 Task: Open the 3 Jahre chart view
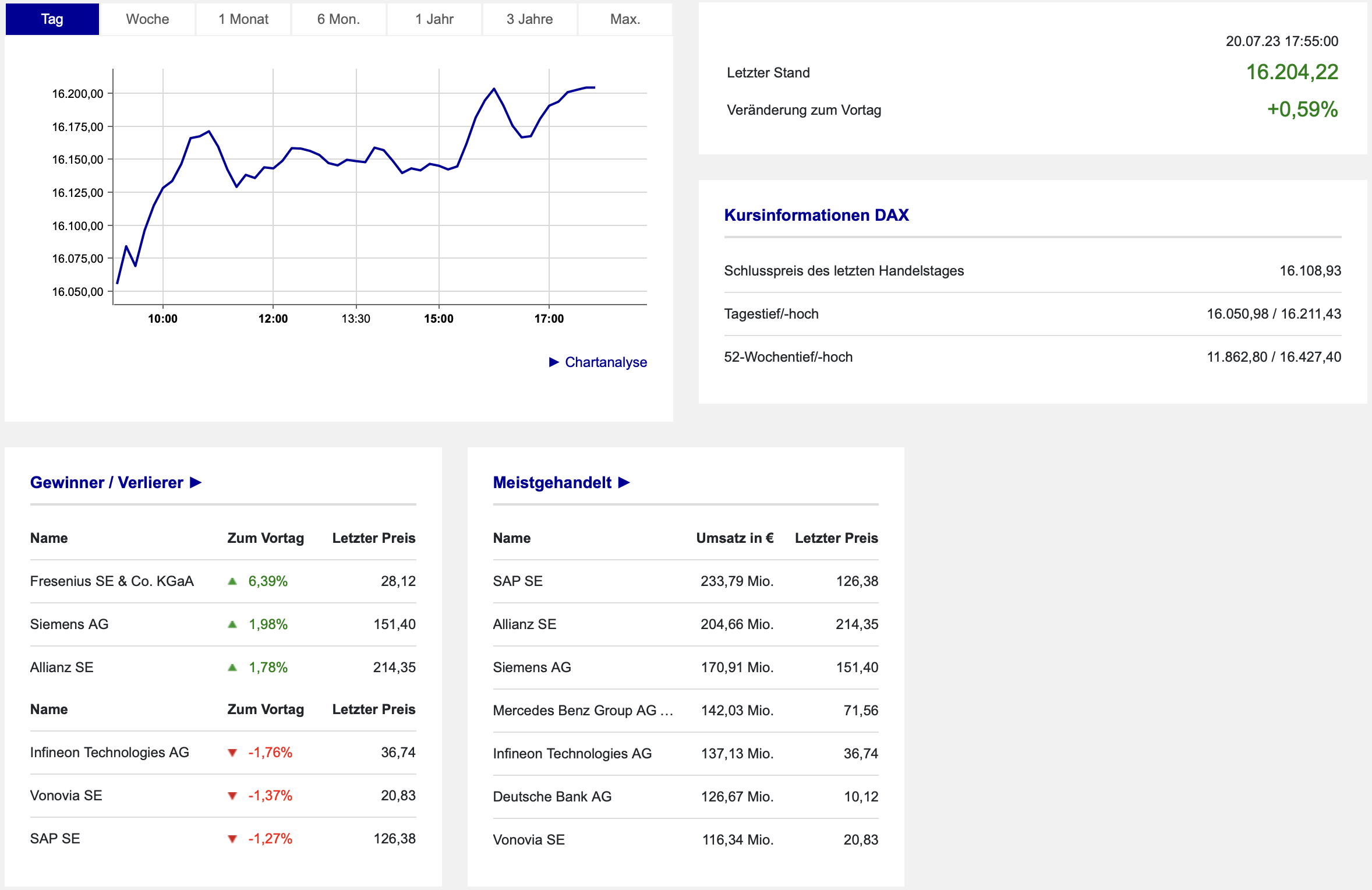(x=529, y=19)
